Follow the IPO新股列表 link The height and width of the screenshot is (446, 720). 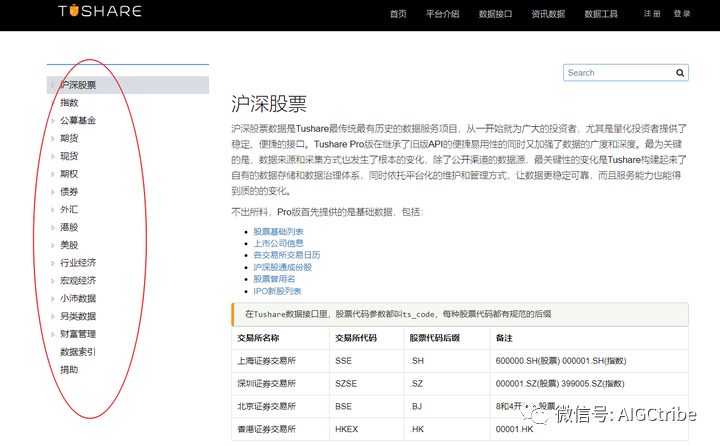277,291
